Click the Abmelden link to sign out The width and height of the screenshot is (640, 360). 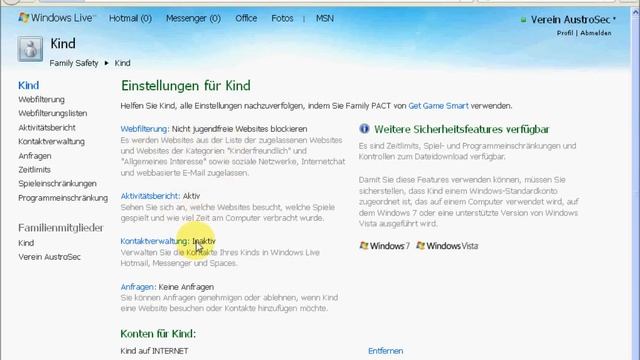[596, 33]
